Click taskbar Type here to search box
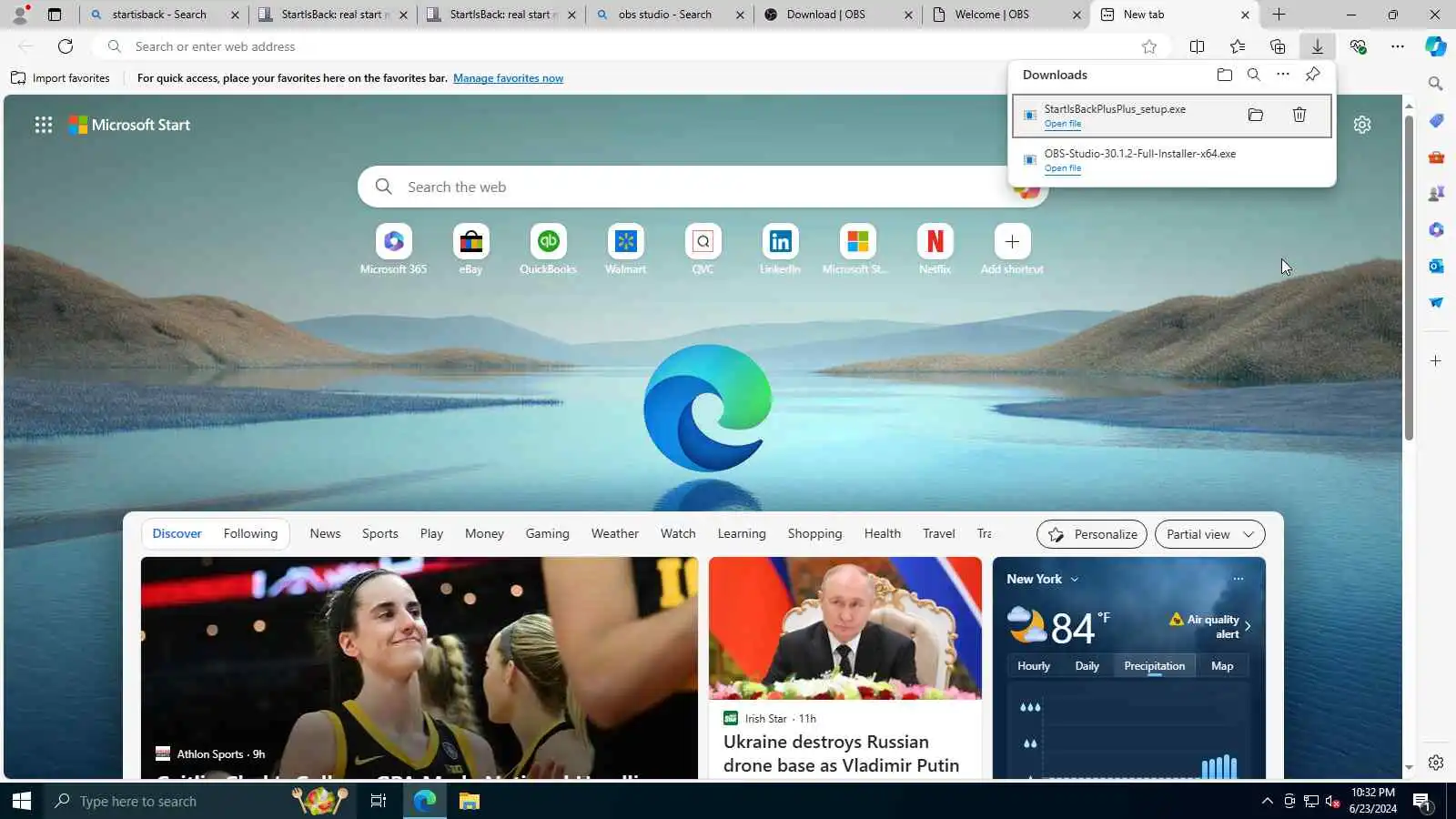Viewport: 1456px width, 819px height. [200, 801]
